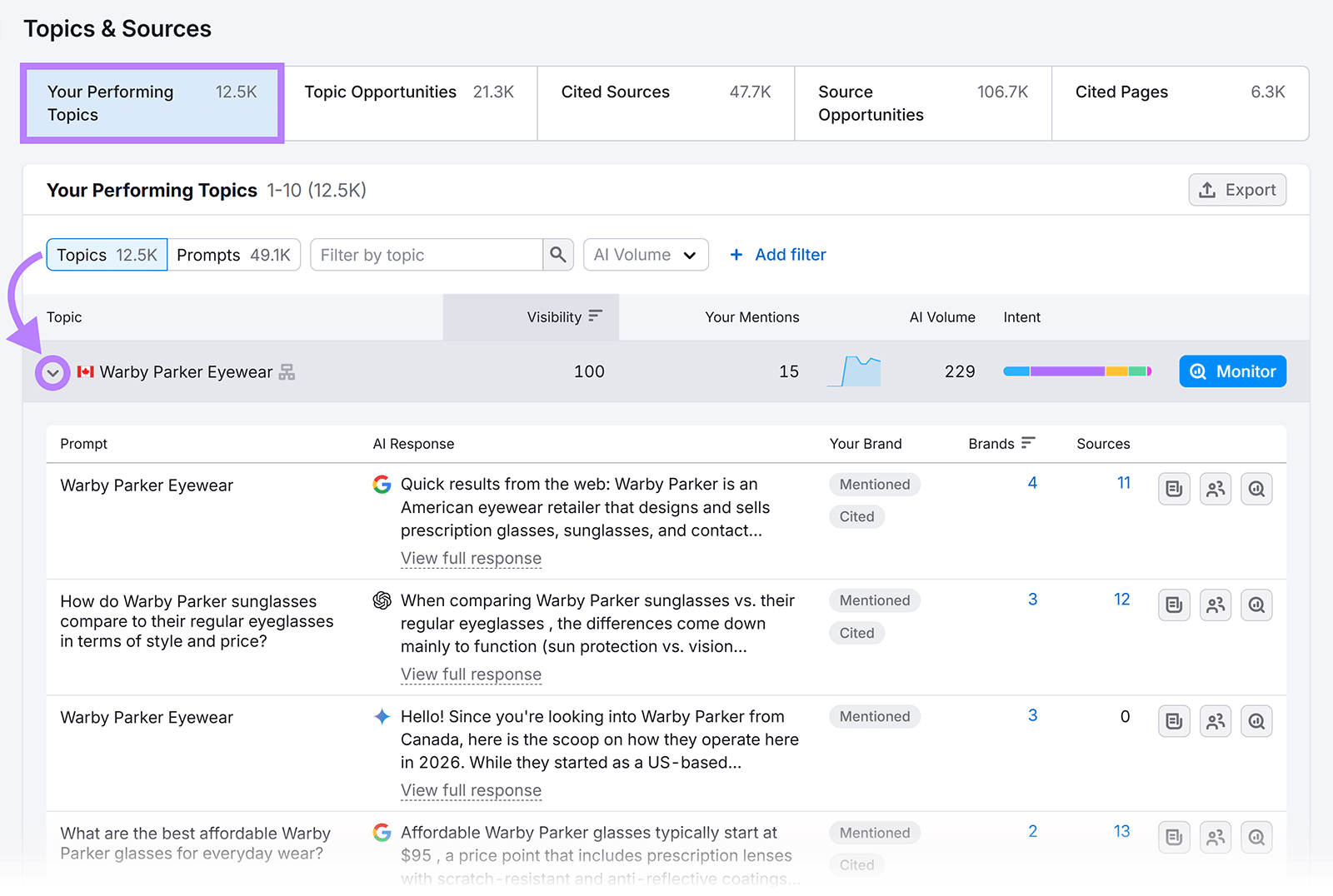Open sources count 12 link
The height and width of the screenshot is (896, 1333).
1121,600
